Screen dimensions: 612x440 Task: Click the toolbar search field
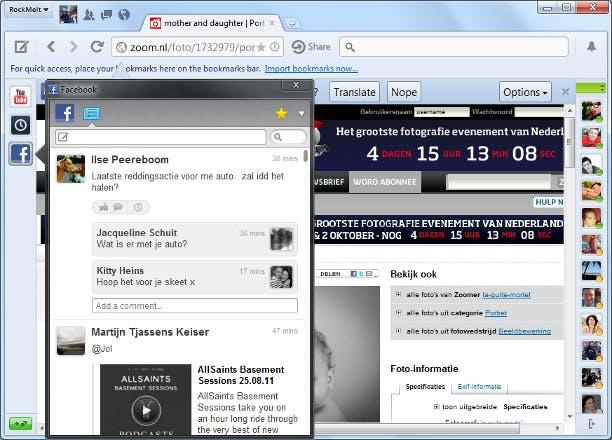[454, 47]
